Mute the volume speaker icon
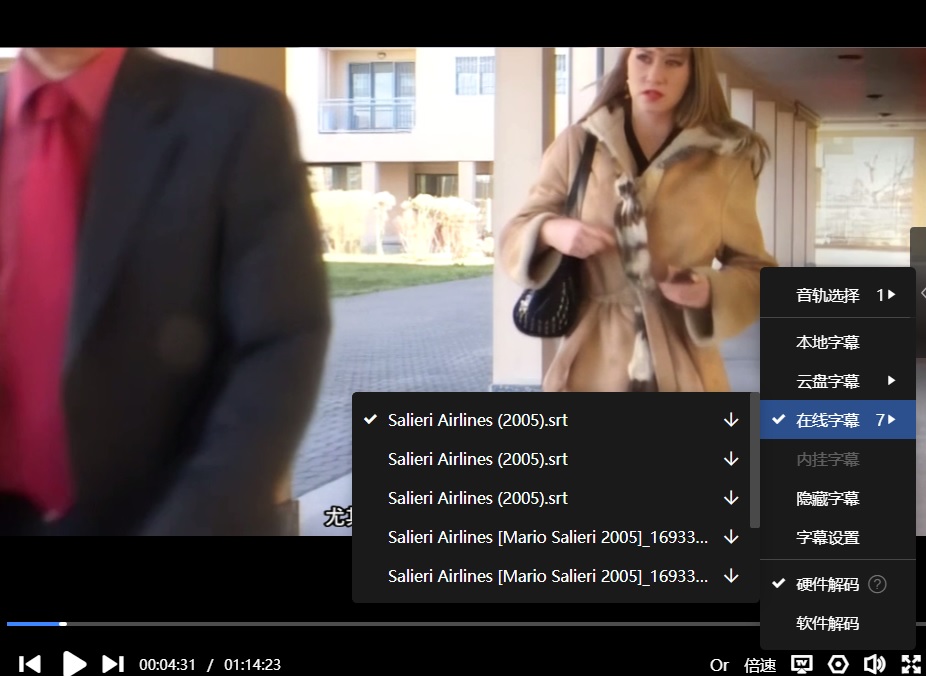926x676 pixels. pos(874,664)
